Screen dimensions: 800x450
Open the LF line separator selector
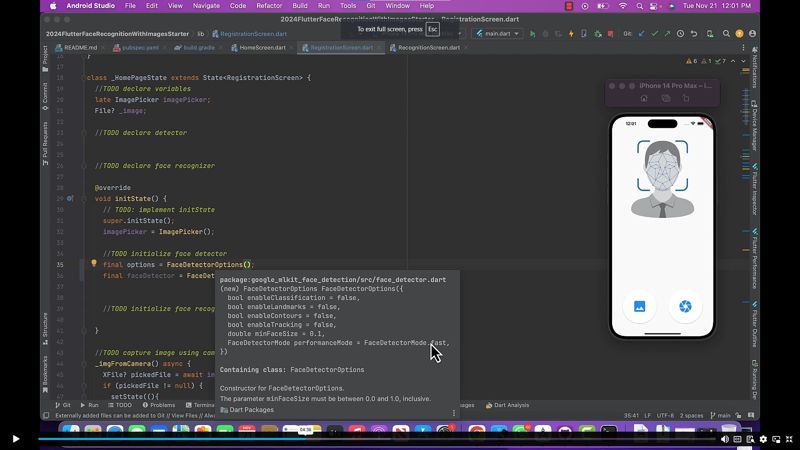[x=647, y=415]
